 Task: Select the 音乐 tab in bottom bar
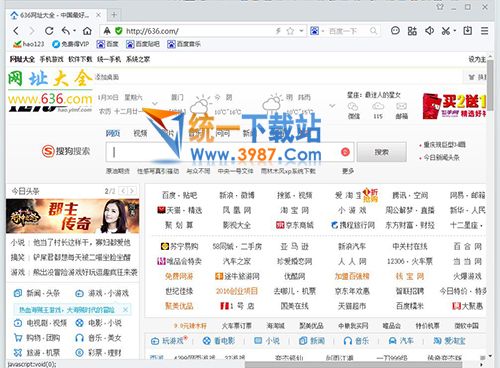356,341
